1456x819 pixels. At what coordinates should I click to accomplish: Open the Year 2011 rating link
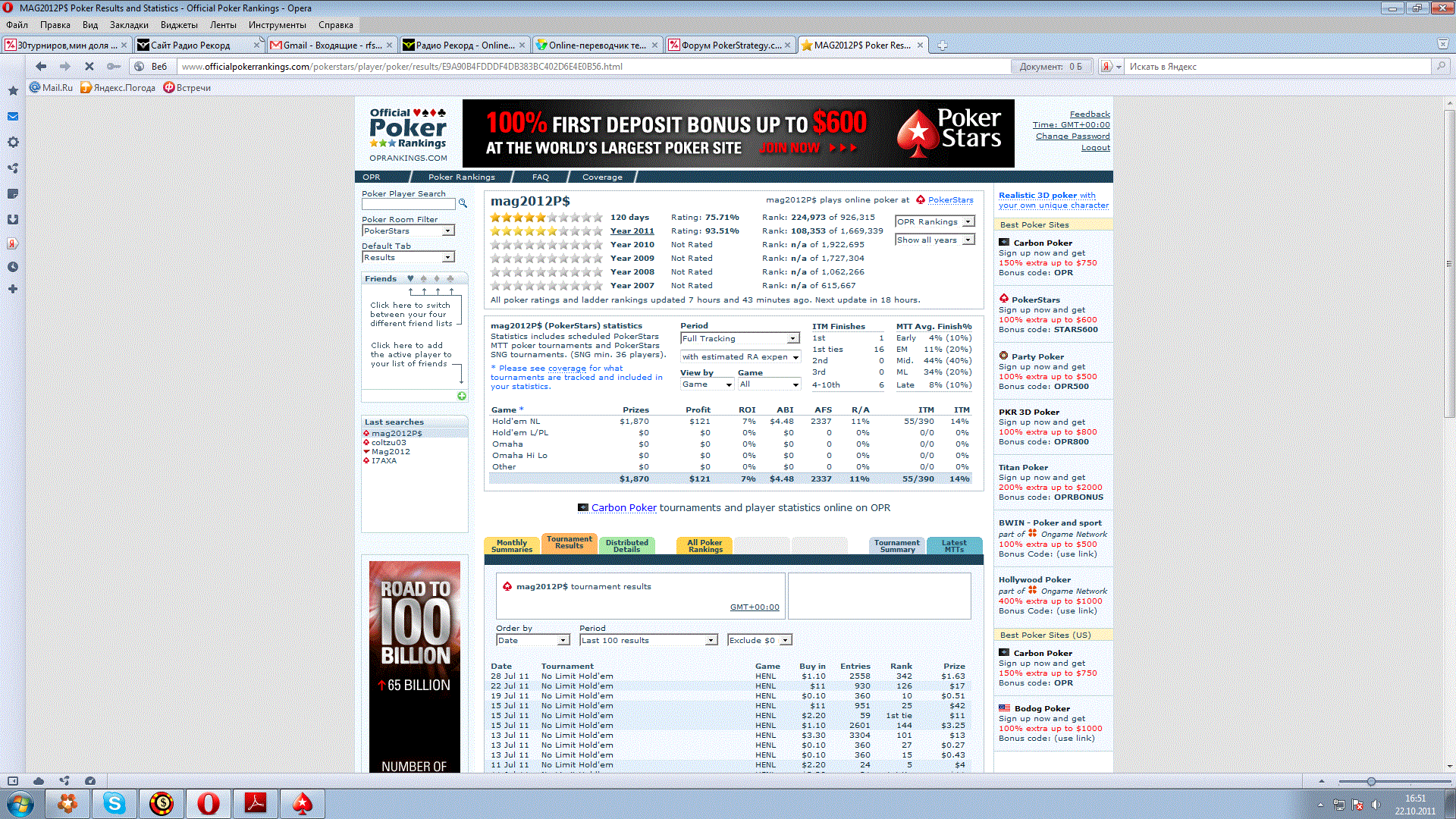(632, 231)
